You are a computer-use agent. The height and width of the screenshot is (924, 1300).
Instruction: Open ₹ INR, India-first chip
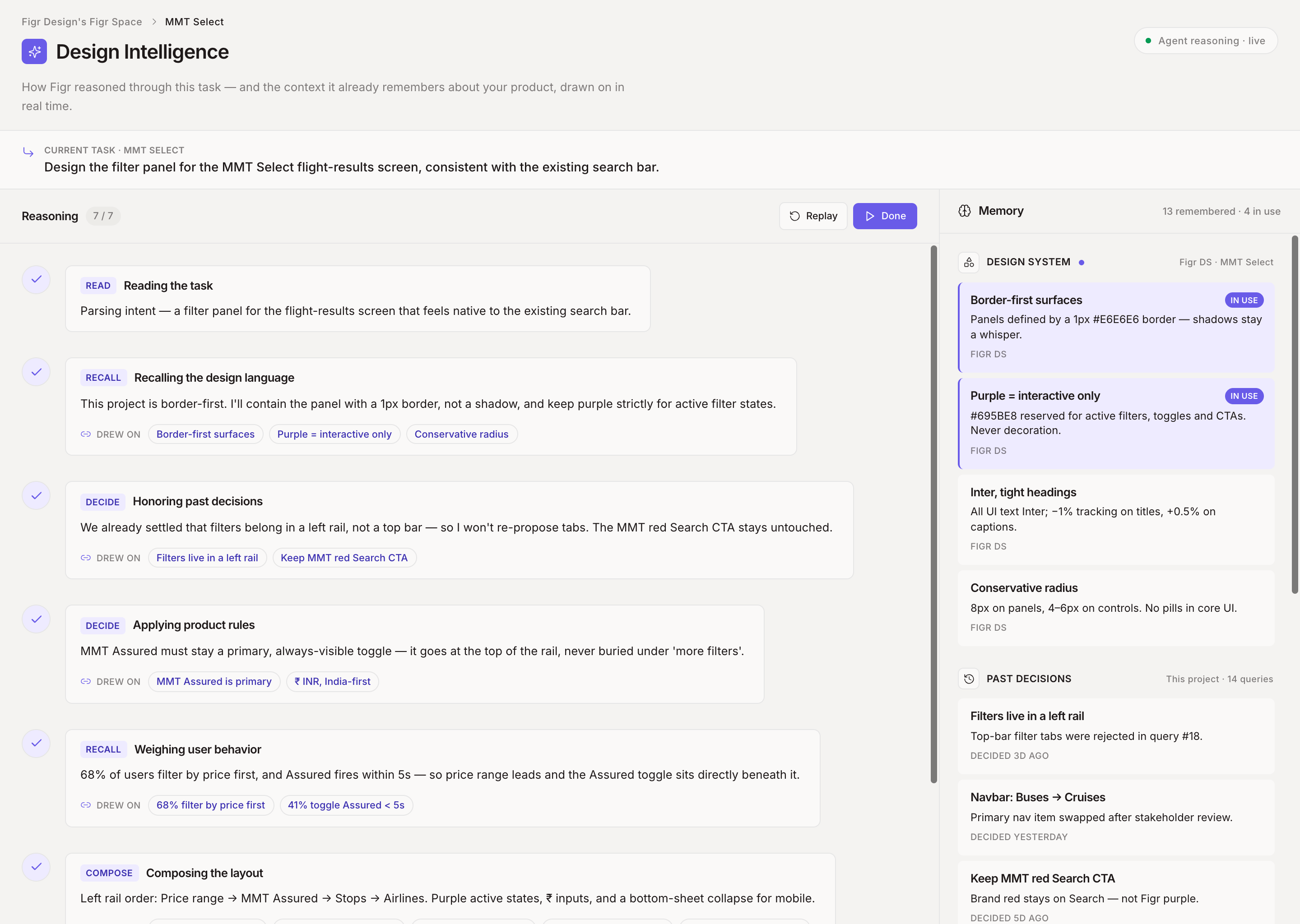click(332, 682)
